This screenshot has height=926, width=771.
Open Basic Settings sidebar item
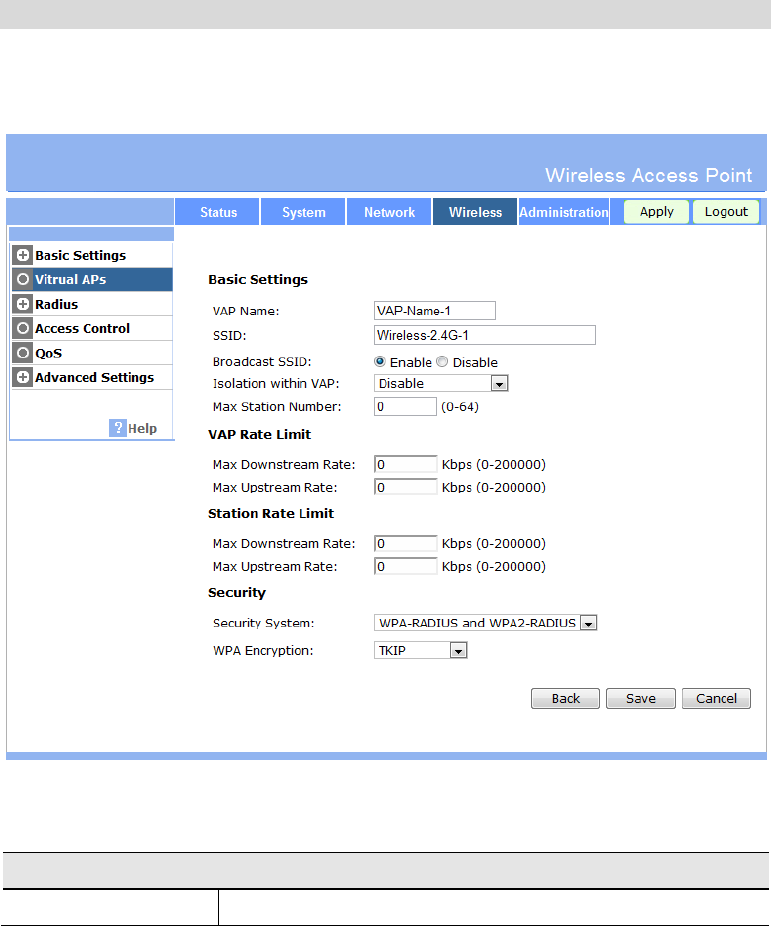(92, 255)
